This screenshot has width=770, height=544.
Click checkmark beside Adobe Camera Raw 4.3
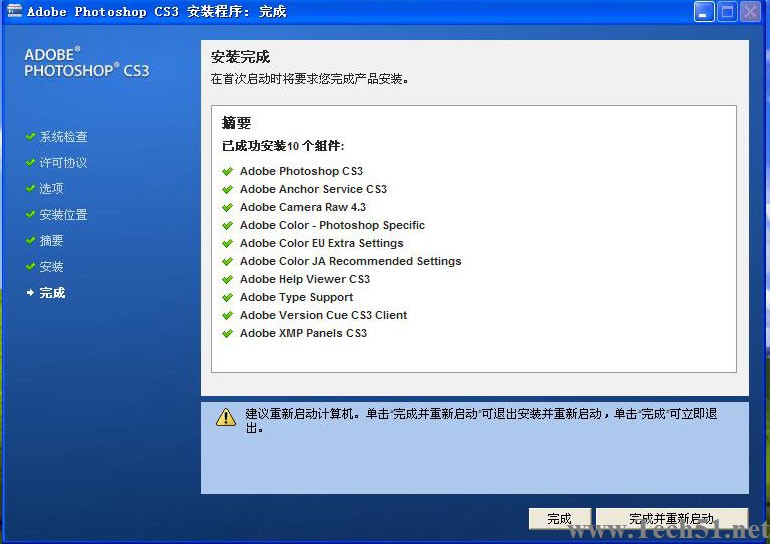[x=227, y=207]
